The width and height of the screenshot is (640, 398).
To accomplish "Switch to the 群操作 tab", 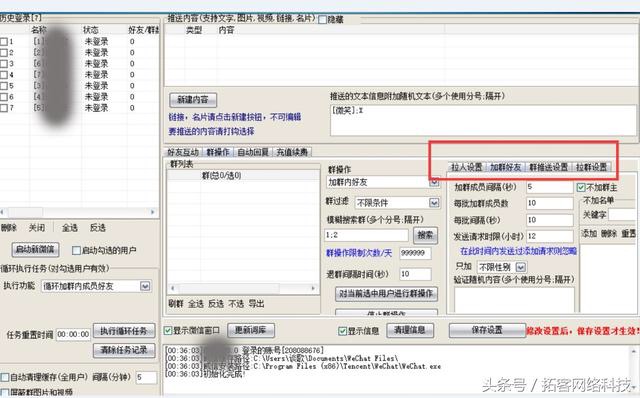I will [x=218, y=152].
